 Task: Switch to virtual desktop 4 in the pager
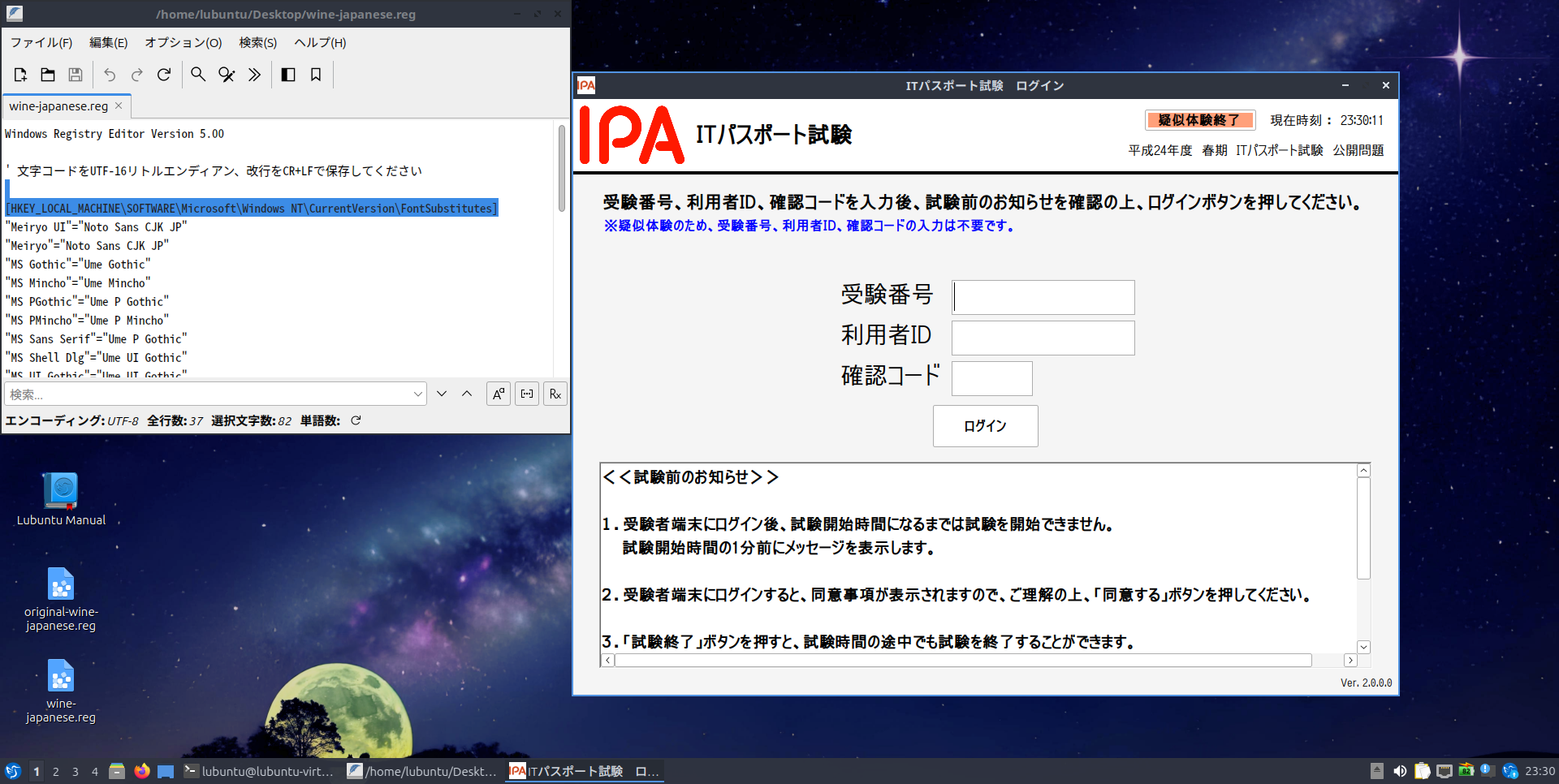click(x=95, y=771)
